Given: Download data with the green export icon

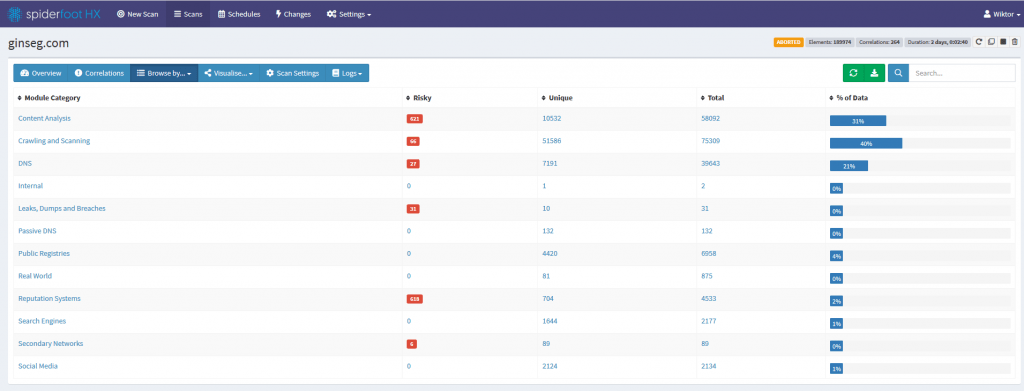Looking at the screenshot, I should pos(874,73).
